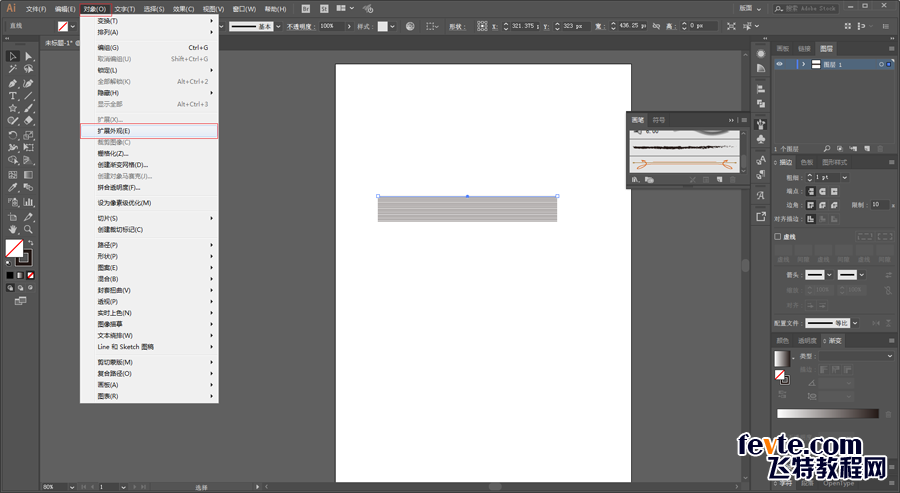Select the Lasso tool
Image resolution: width=900 pixels, height=493 pixels.
click(x=28, y=69)
